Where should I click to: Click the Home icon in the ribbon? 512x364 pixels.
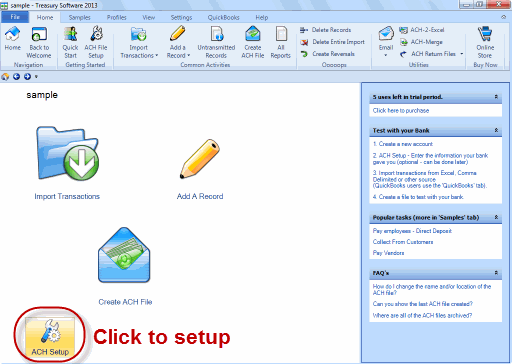click(13, 39)
